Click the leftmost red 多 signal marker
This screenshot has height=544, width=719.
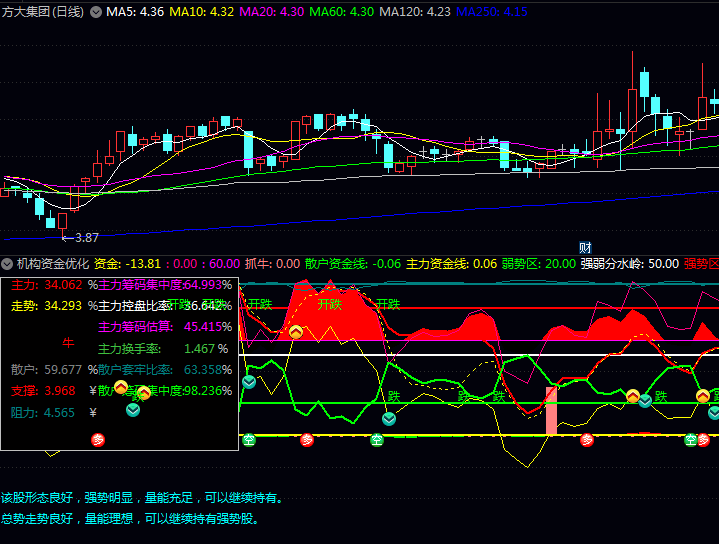tap(98, 439)
